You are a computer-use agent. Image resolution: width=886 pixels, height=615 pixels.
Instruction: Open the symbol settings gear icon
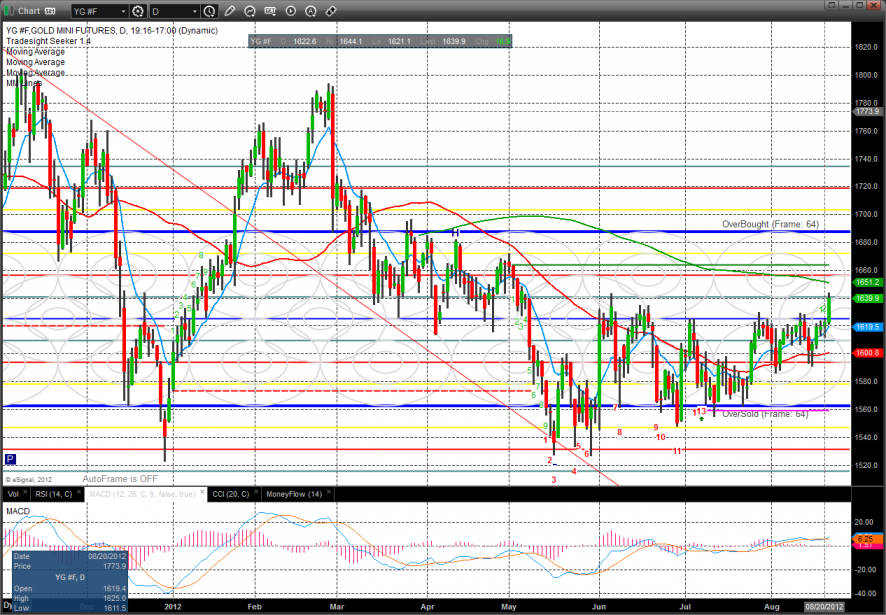coord(138,11)
